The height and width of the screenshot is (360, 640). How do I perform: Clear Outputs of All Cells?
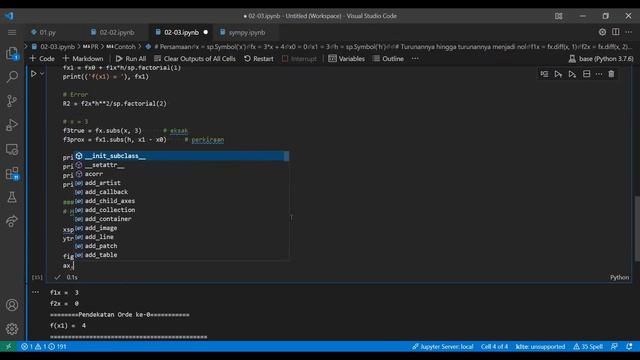195,59
